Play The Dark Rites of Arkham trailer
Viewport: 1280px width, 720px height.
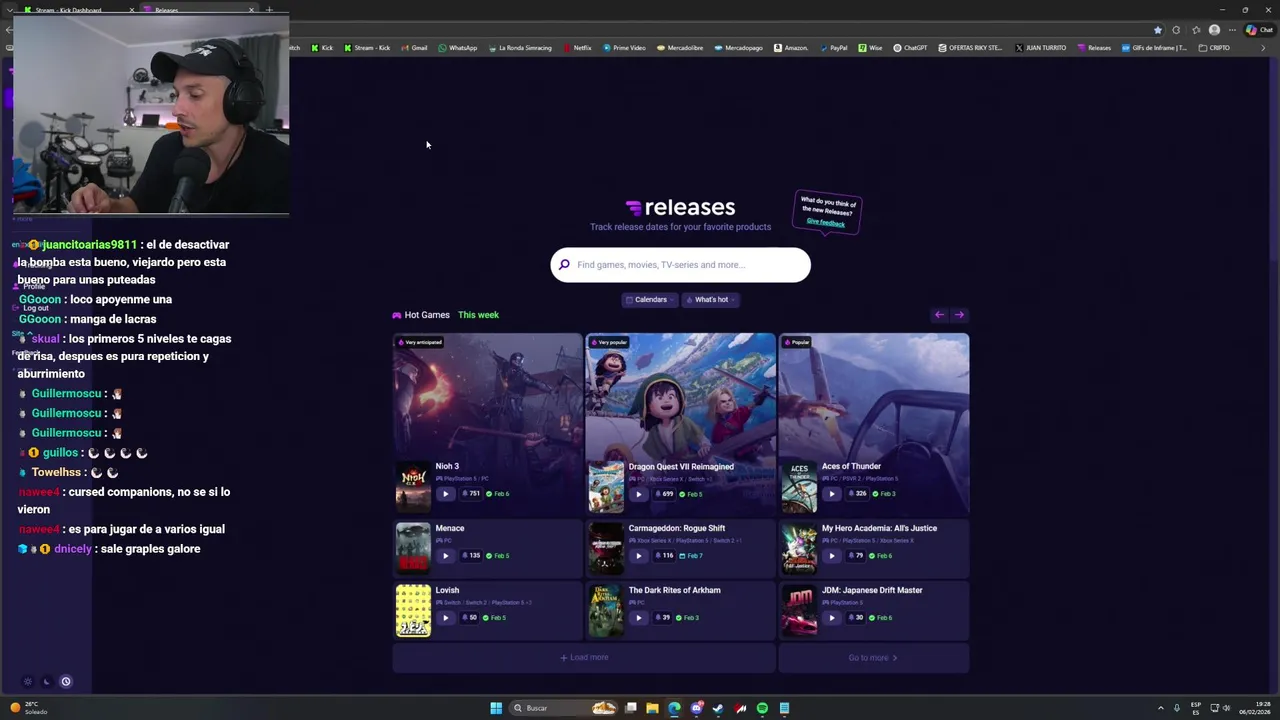[x=638, y=618]
